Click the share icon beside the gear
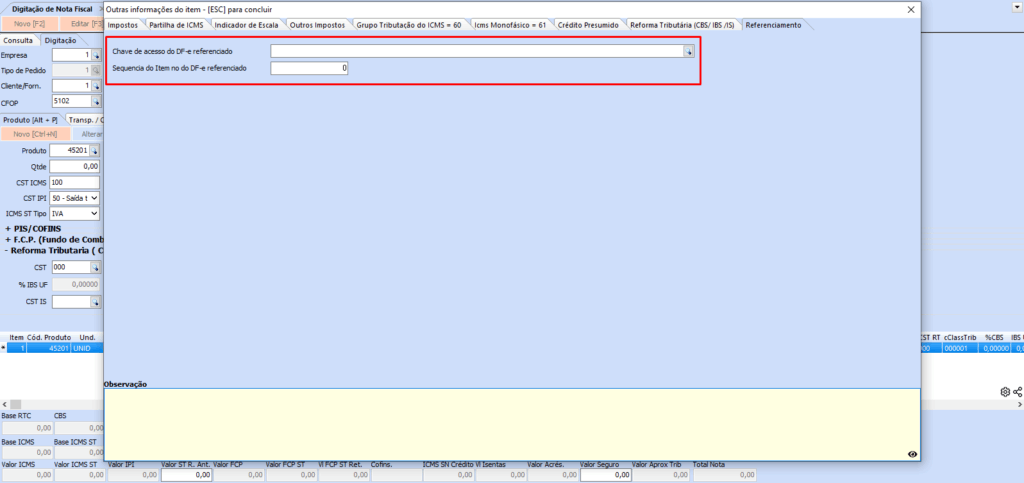 click(x=1018, y=392)
